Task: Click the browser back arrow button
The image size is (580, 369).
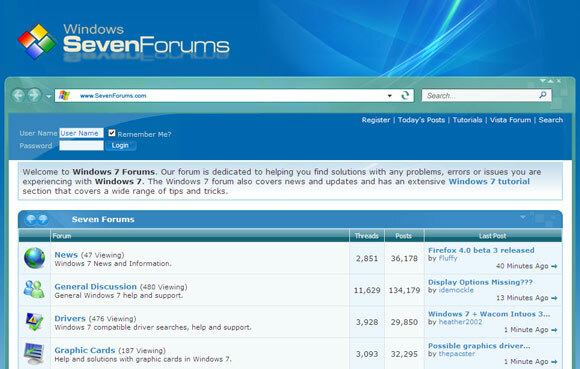Action: (18, 95)
